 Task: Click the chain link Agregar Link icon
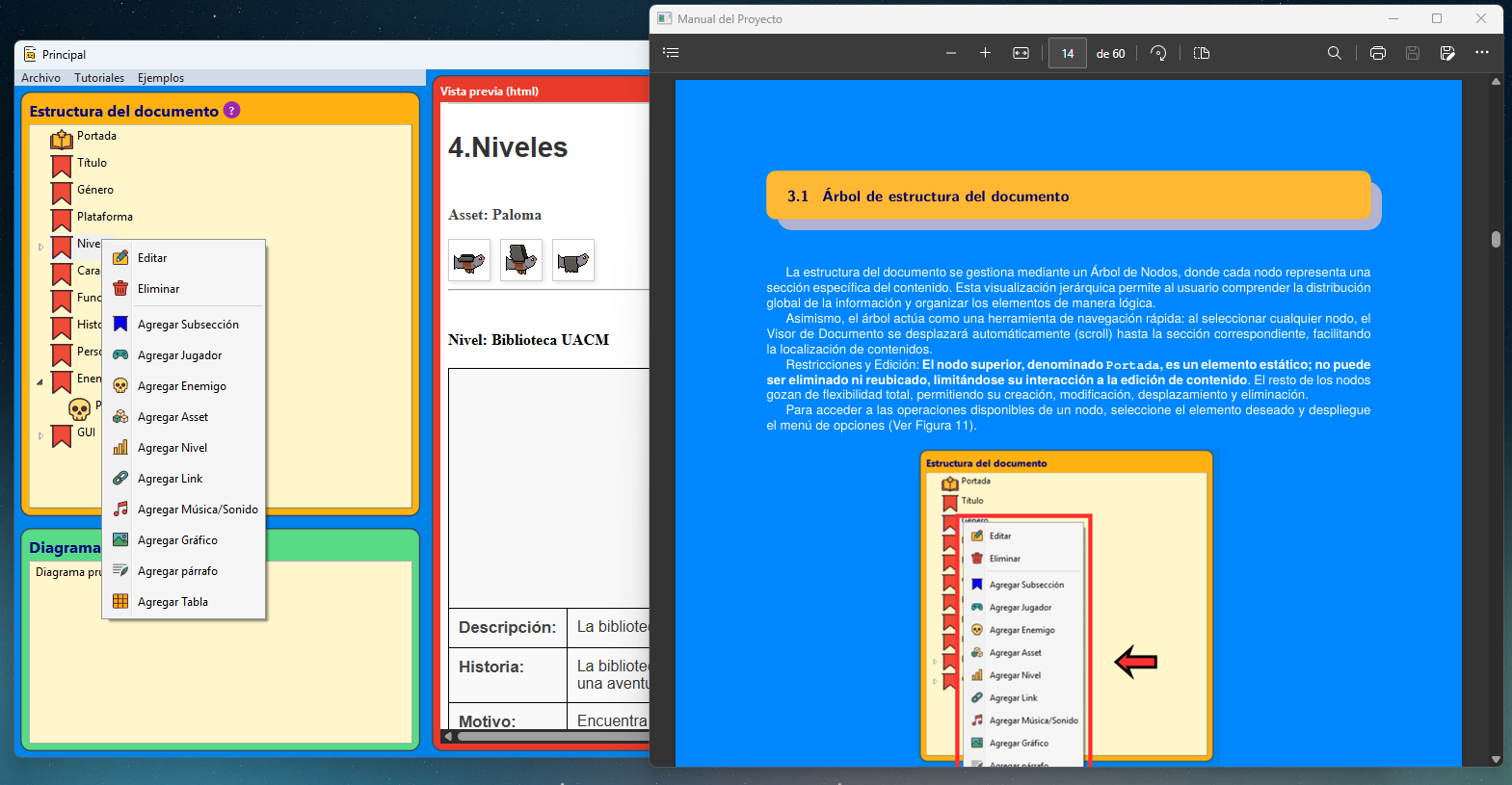pos(120,478)
